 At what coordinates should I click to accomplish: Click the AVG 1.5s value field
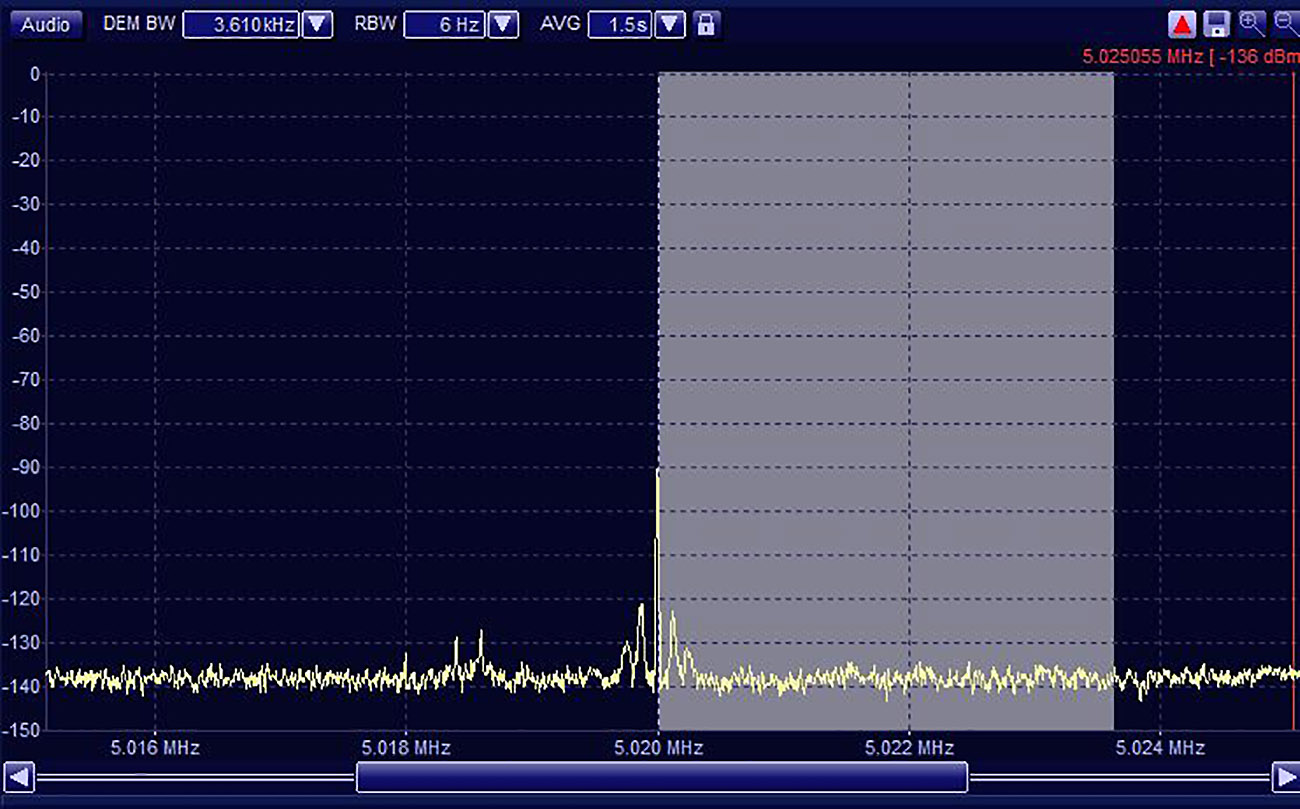pos(621,25)
